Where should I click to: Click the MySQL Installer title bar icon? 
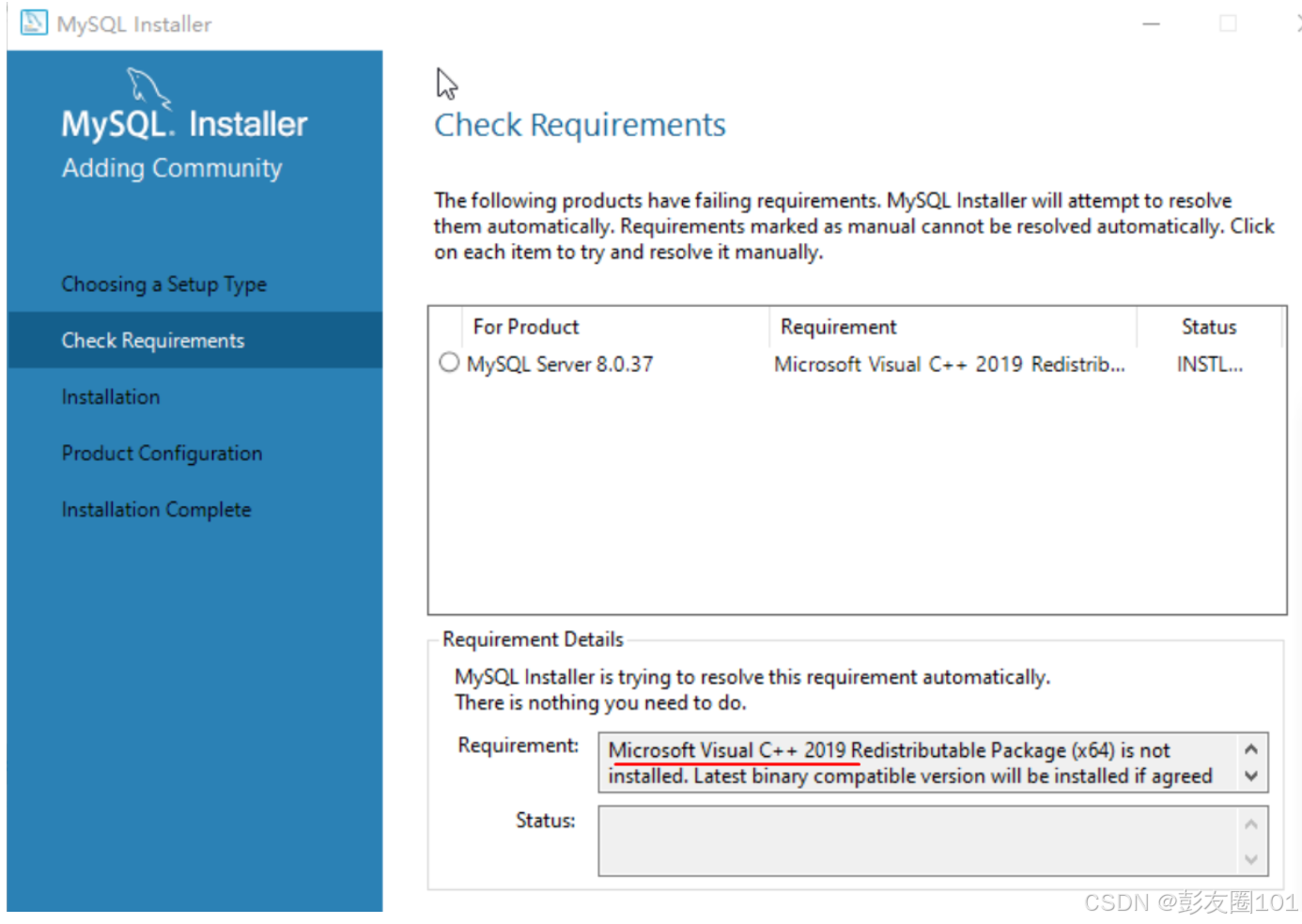point(34,23)
